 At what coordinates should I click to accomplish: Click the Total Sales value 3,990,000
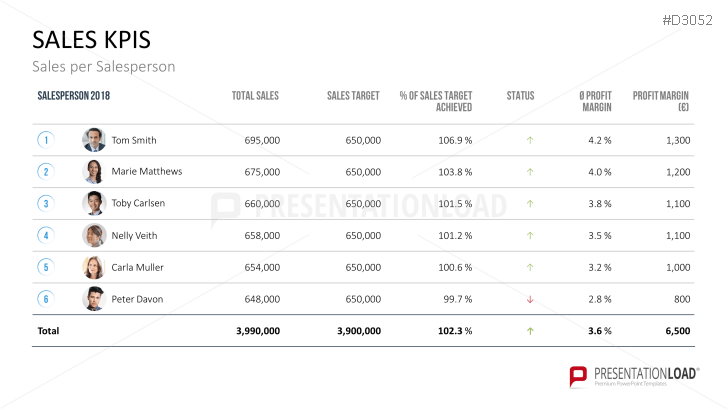point(257,330)
